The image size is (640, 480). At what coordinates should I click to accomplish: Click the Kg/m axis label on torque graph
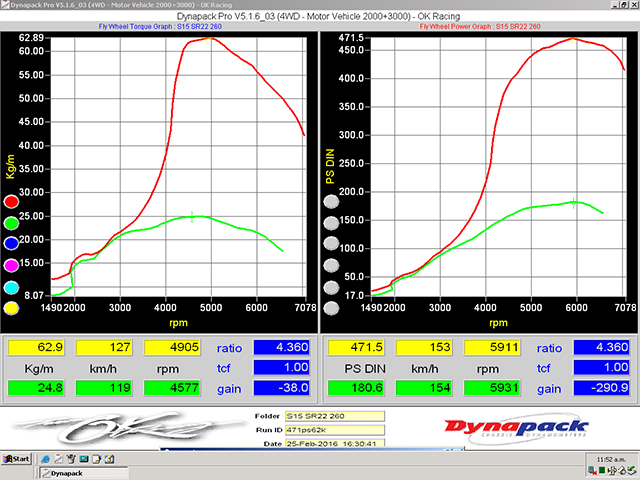pos(10,167)
